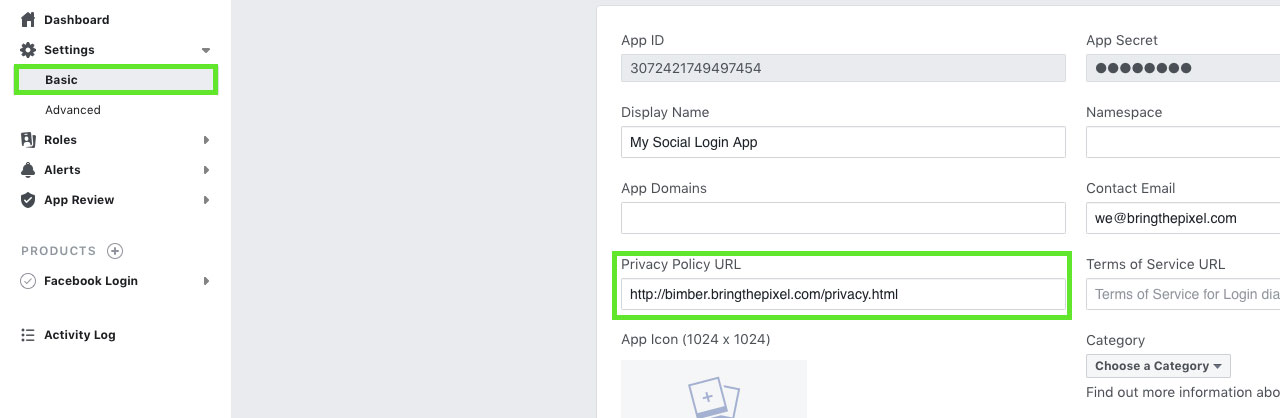Viewport: 1280px width, 418px height.
Task: Select Advanced settings
Action: tap(73, 110)
